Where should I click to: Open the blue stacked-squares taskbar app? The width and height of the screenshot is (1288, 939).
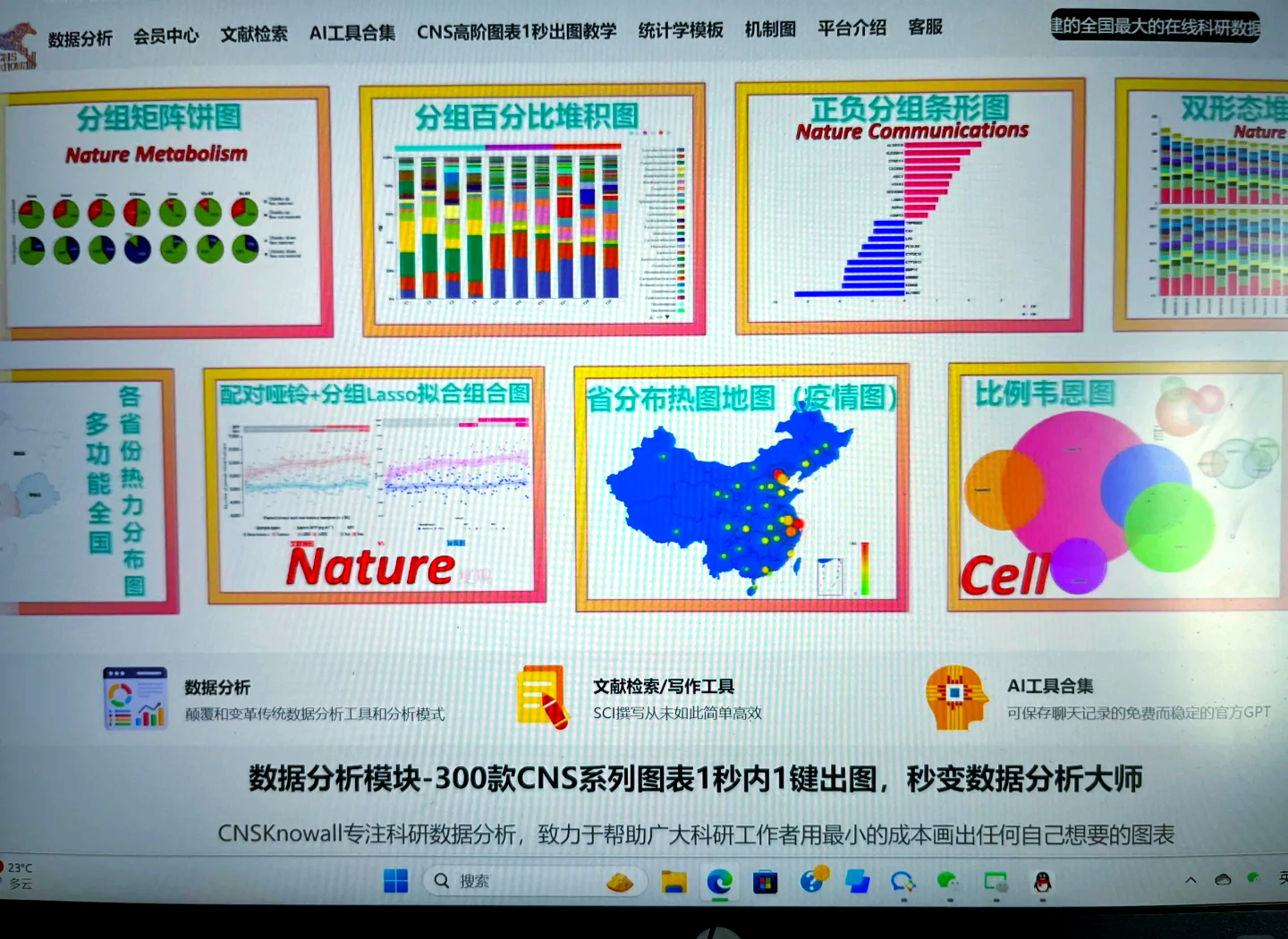pos(858,882)
